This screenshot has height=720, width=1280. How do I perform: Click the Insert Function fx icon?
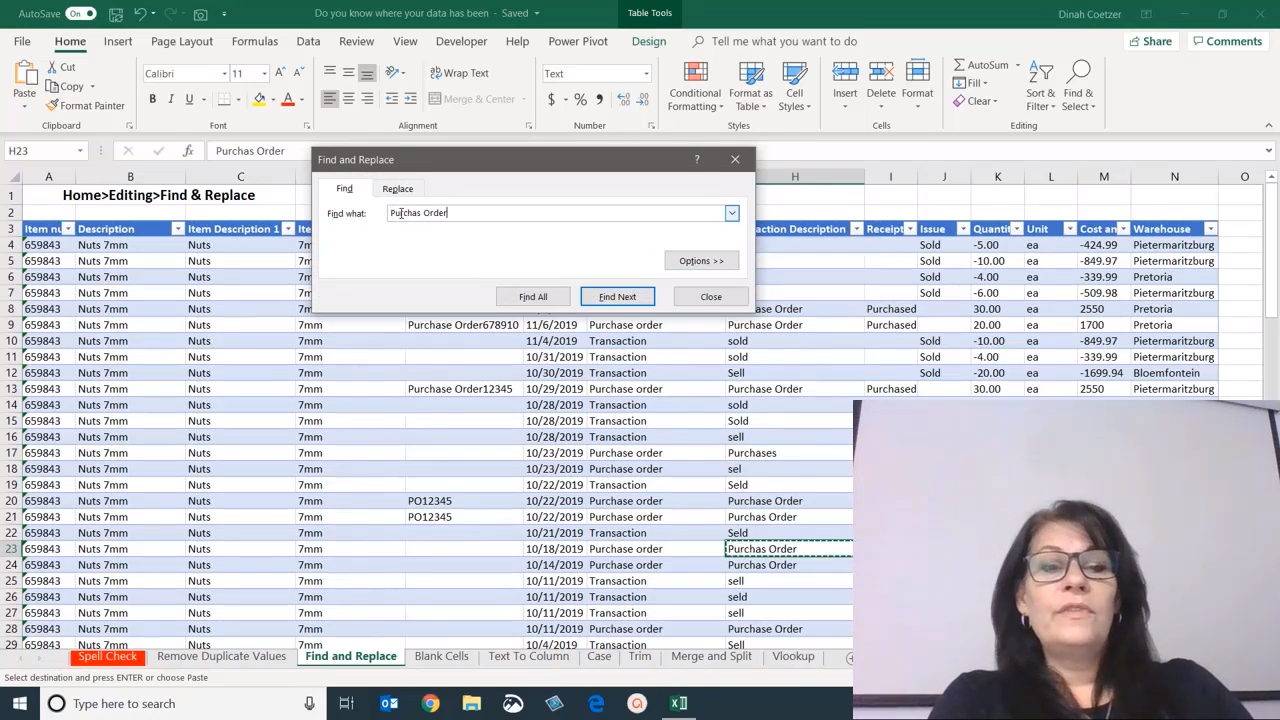188,151
